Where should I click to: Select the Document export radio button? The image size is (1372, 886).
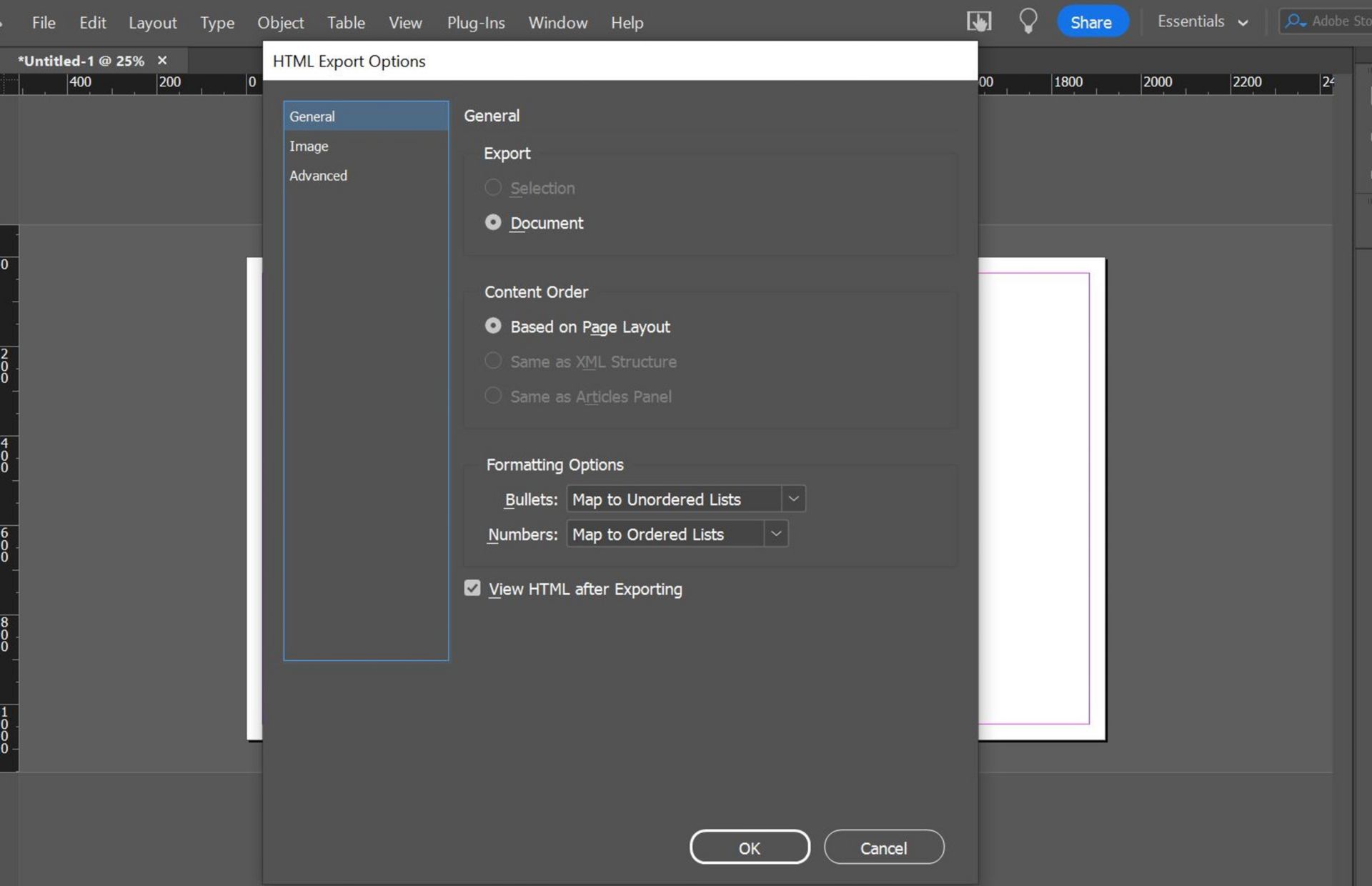[x=493, y=222]
